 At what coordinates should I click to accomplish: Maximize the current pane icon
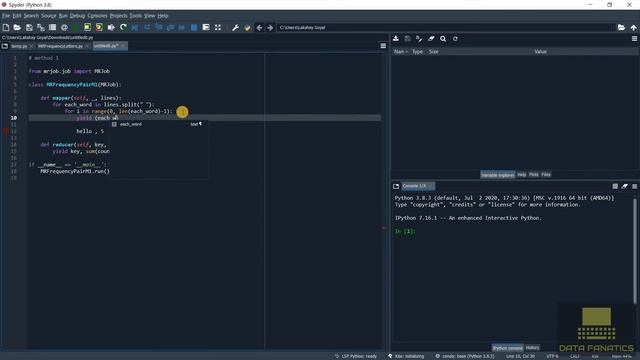(218, 27)
